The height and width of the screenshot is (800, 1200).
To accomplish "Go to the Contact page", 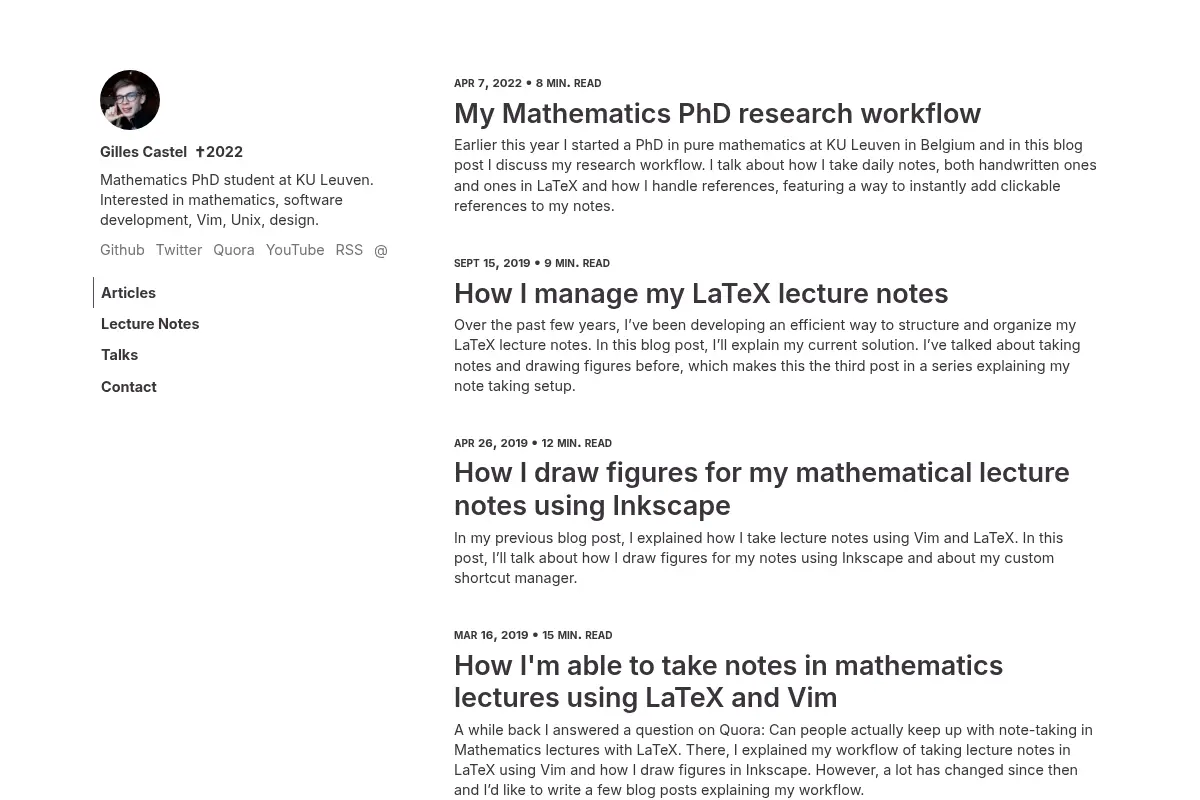I will (x=129, y=387).
